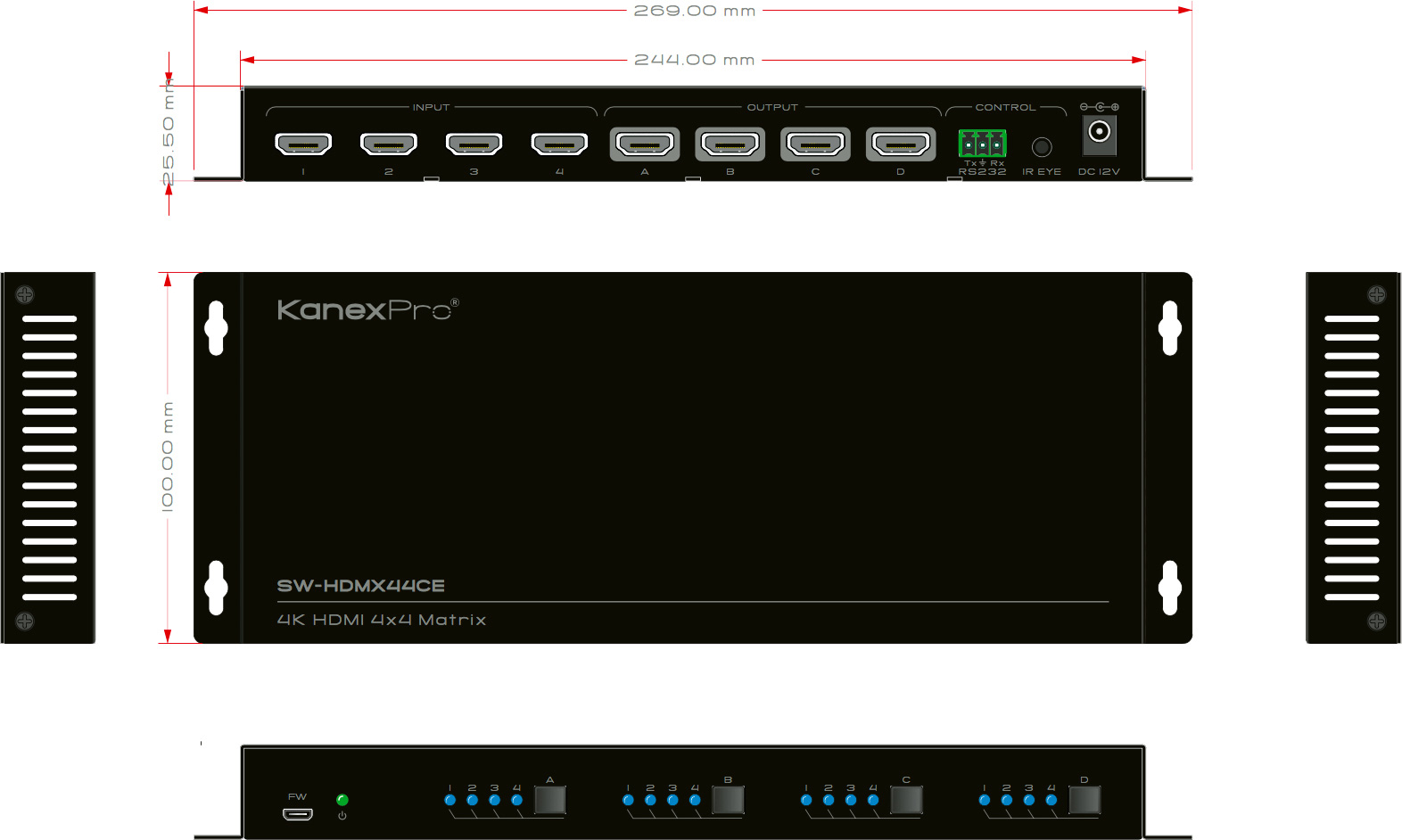This screenshot has width=1402, height=840.
Task: Click LED 1 of output D group
Action: point(985,800)
